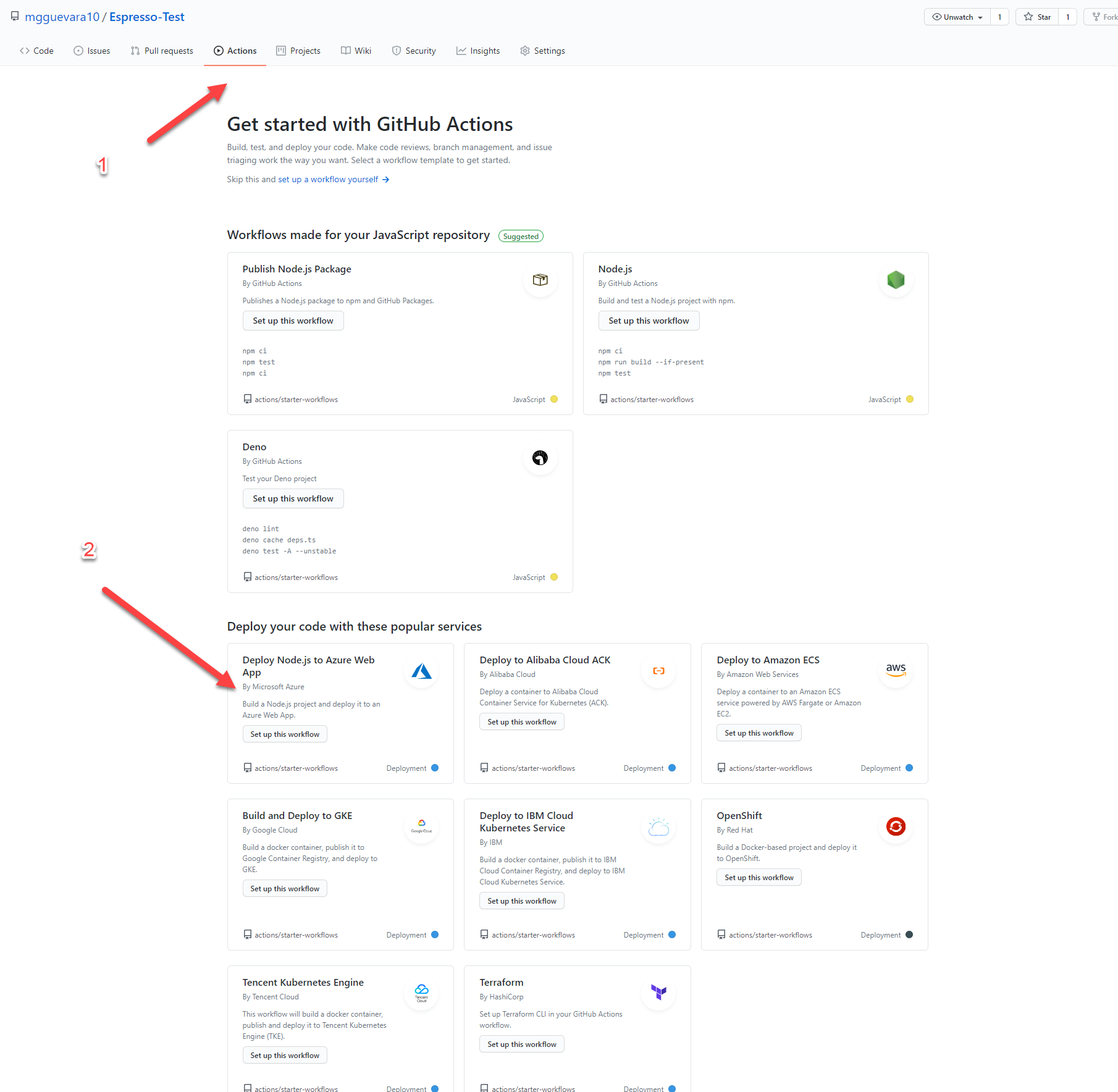View the Insights tab

pyautogui.click(x=478, y=51)
